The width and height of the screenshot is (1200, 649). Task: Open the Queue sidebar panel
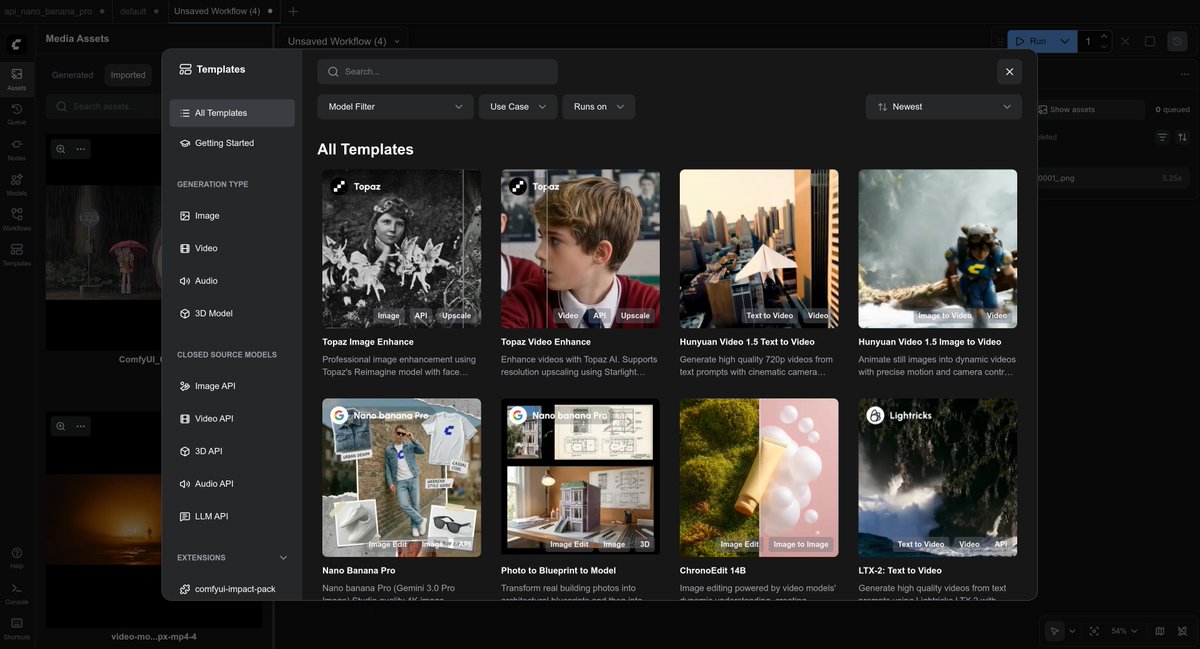click(17, 114)
